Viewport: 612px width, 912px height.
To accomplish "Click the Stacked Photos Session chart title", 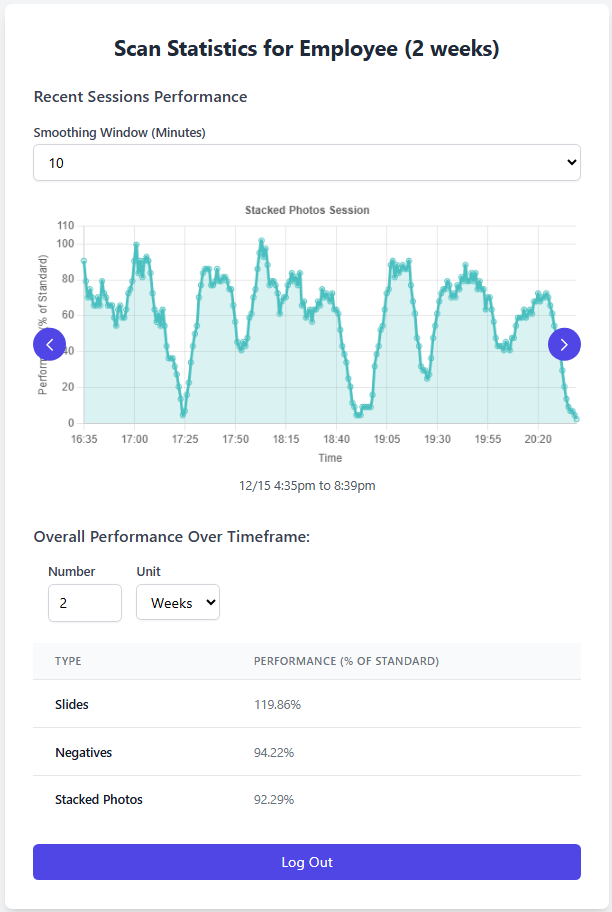I will tap(307, 210).
